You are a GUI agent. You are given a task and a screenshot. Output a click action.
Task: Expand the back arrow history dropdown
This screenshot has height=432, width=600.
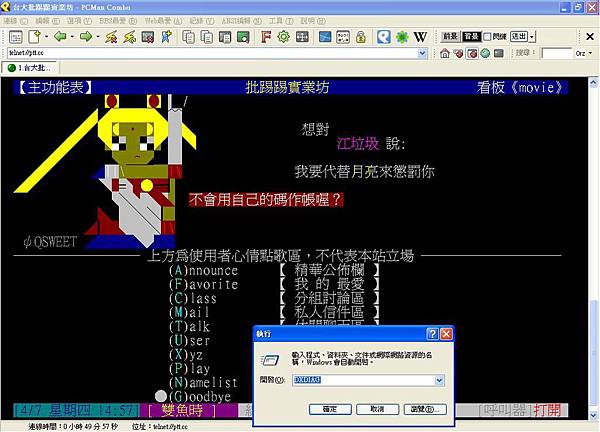pos(72,37)
